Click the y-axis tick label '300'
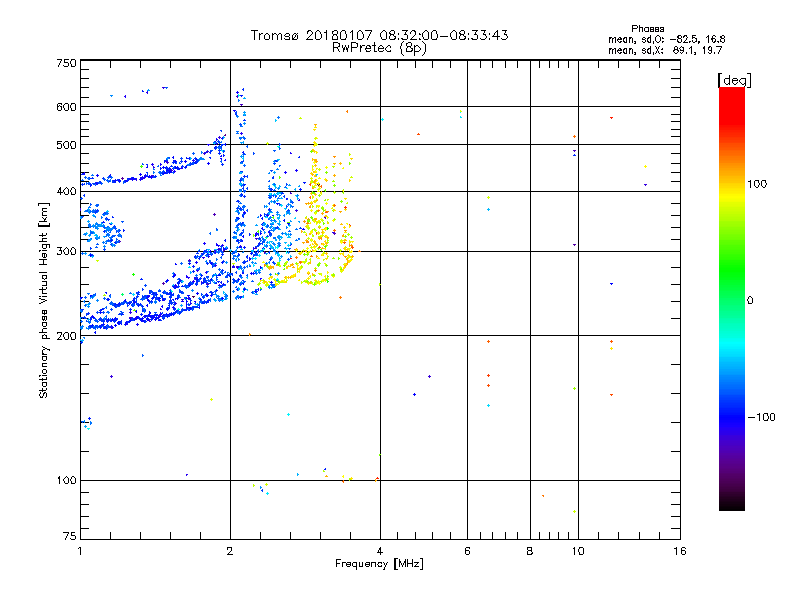Image resolution: width=800 pixels, height=600 pixels. (66, 252)
